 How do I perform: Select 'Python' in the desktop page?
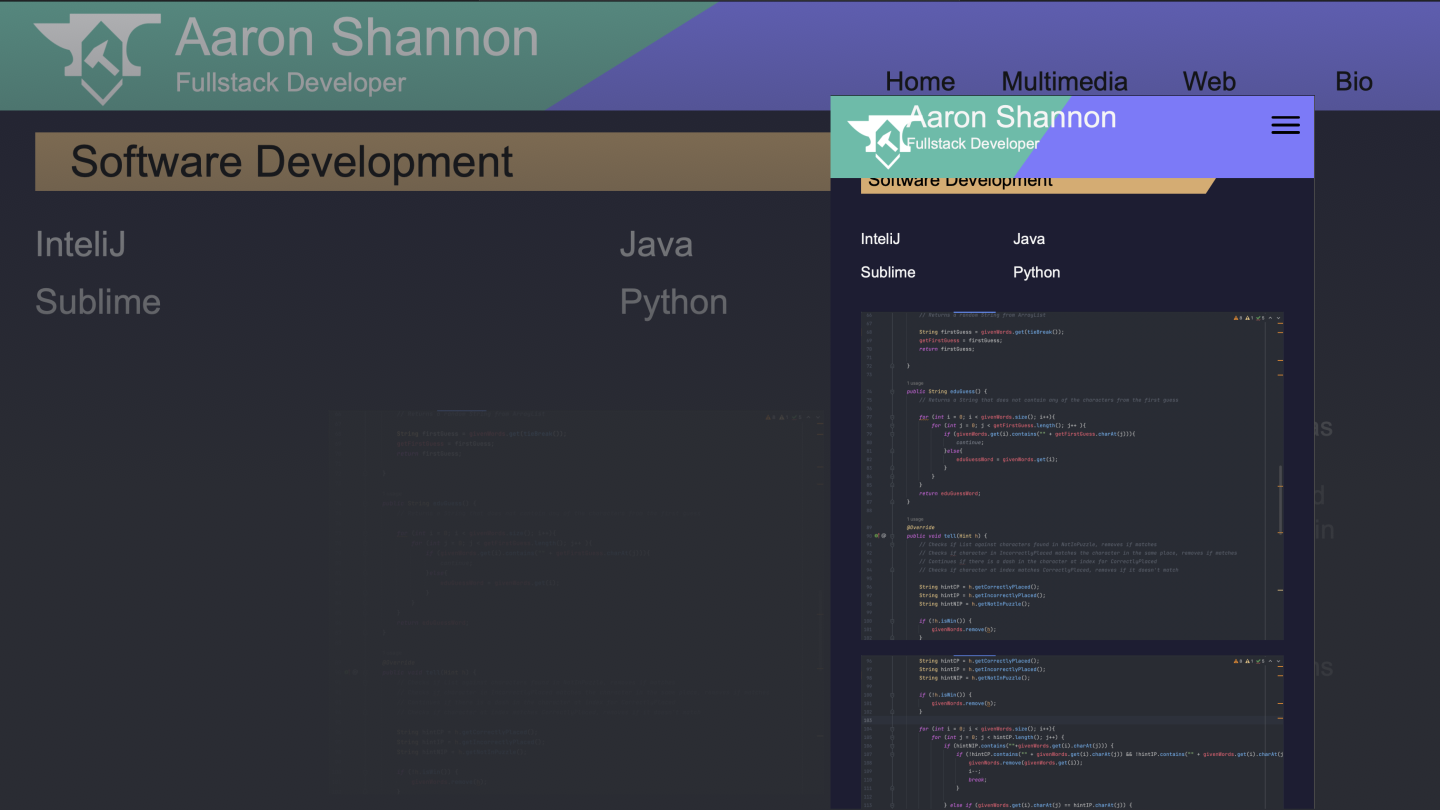[674, 303]
